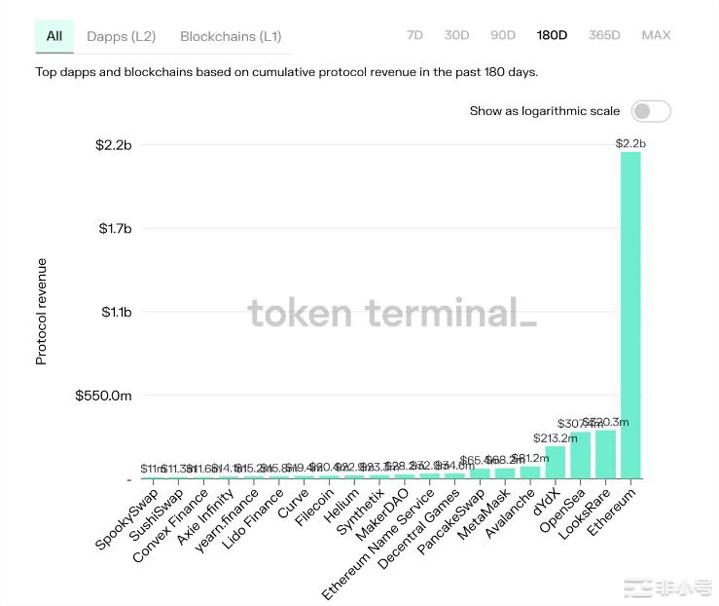This screenshot has width=719, height=606.
Task: Switch to the 365D time range
Action: pos(604,35)
